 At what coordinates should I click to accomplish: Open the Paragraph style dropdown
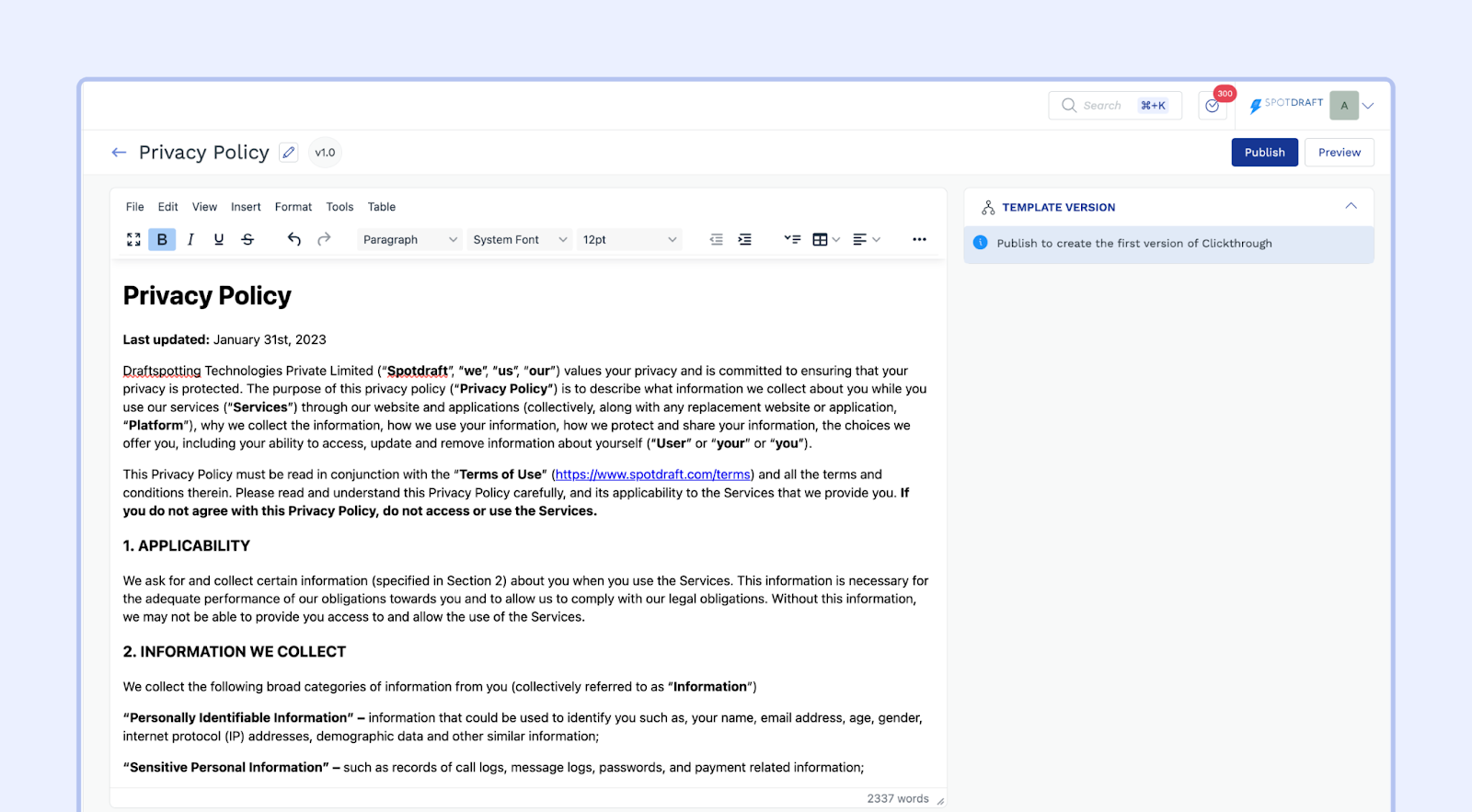point(409,239)
